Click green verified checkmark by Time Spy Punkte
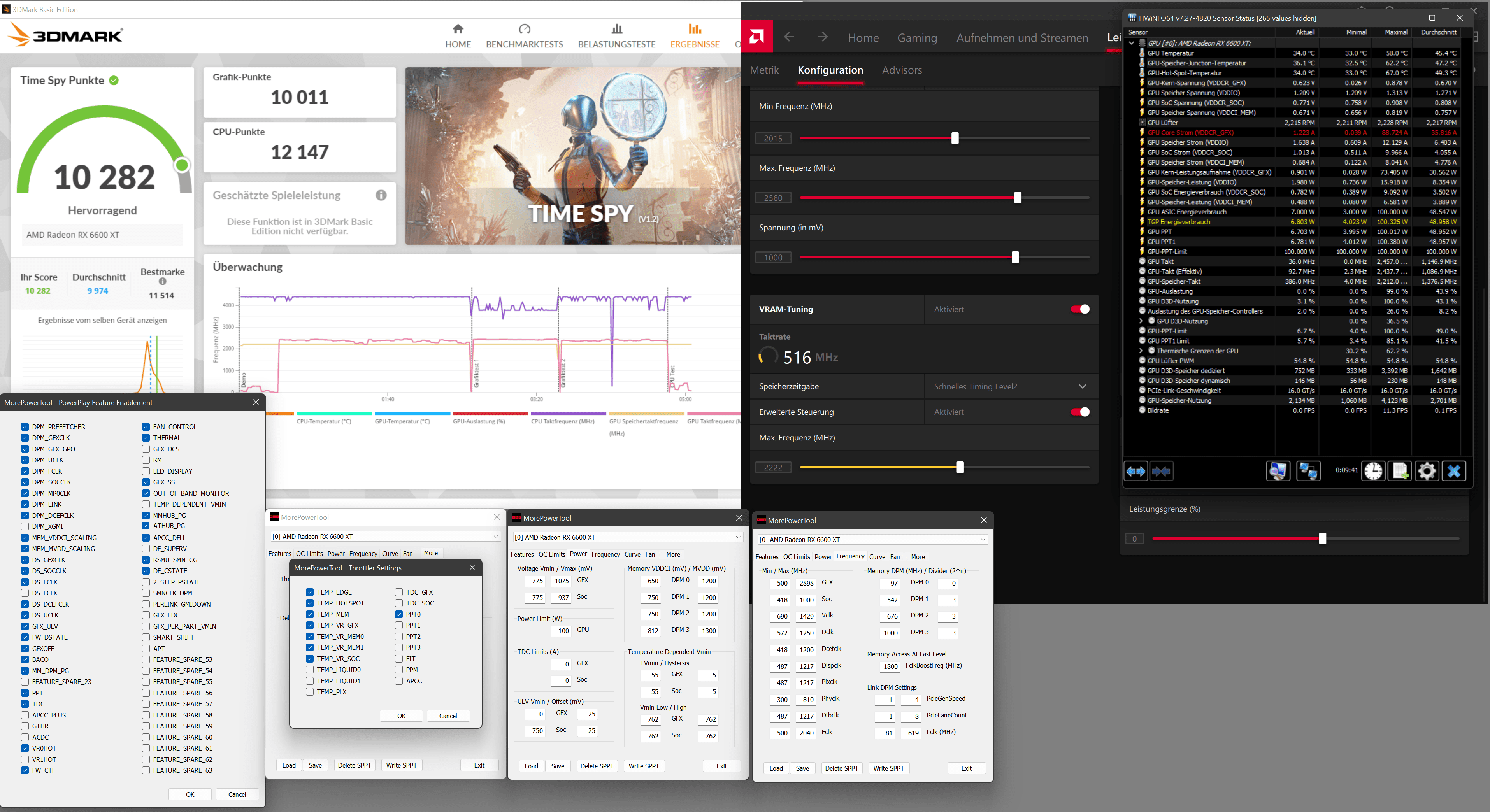Viewport: 1490px width, 812px height. tap(114, 81)
